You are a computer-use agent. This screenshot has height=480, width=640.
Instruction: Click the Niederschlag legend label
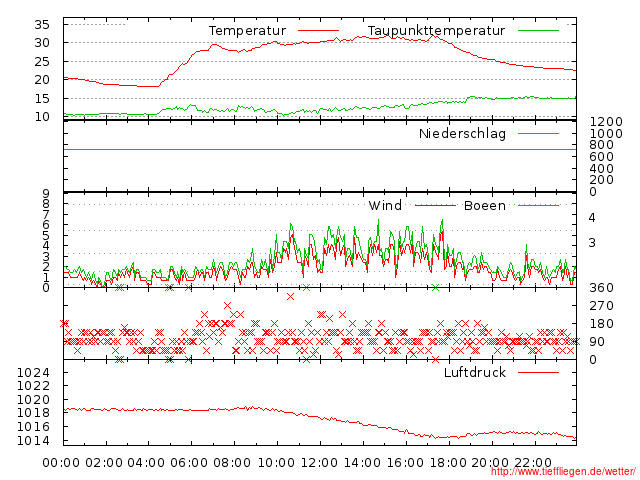point(462,133)
